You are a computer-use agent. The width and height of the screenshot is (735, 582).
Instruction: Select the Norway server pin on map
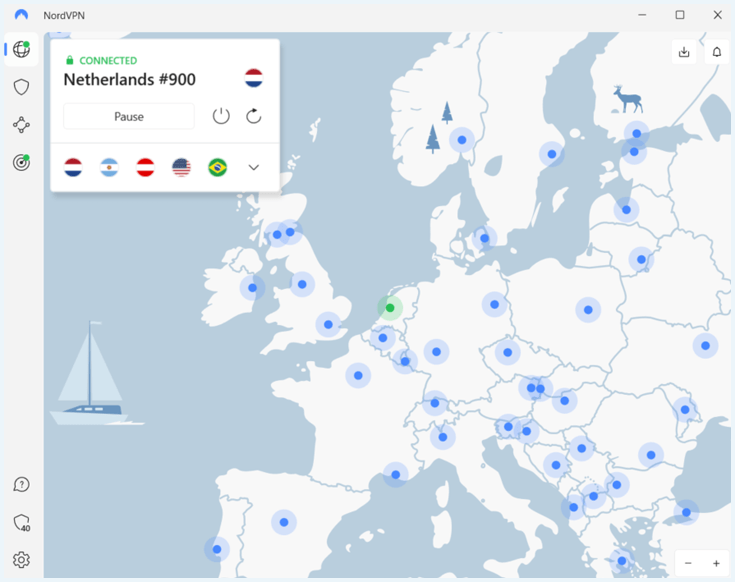click(462, 140)
